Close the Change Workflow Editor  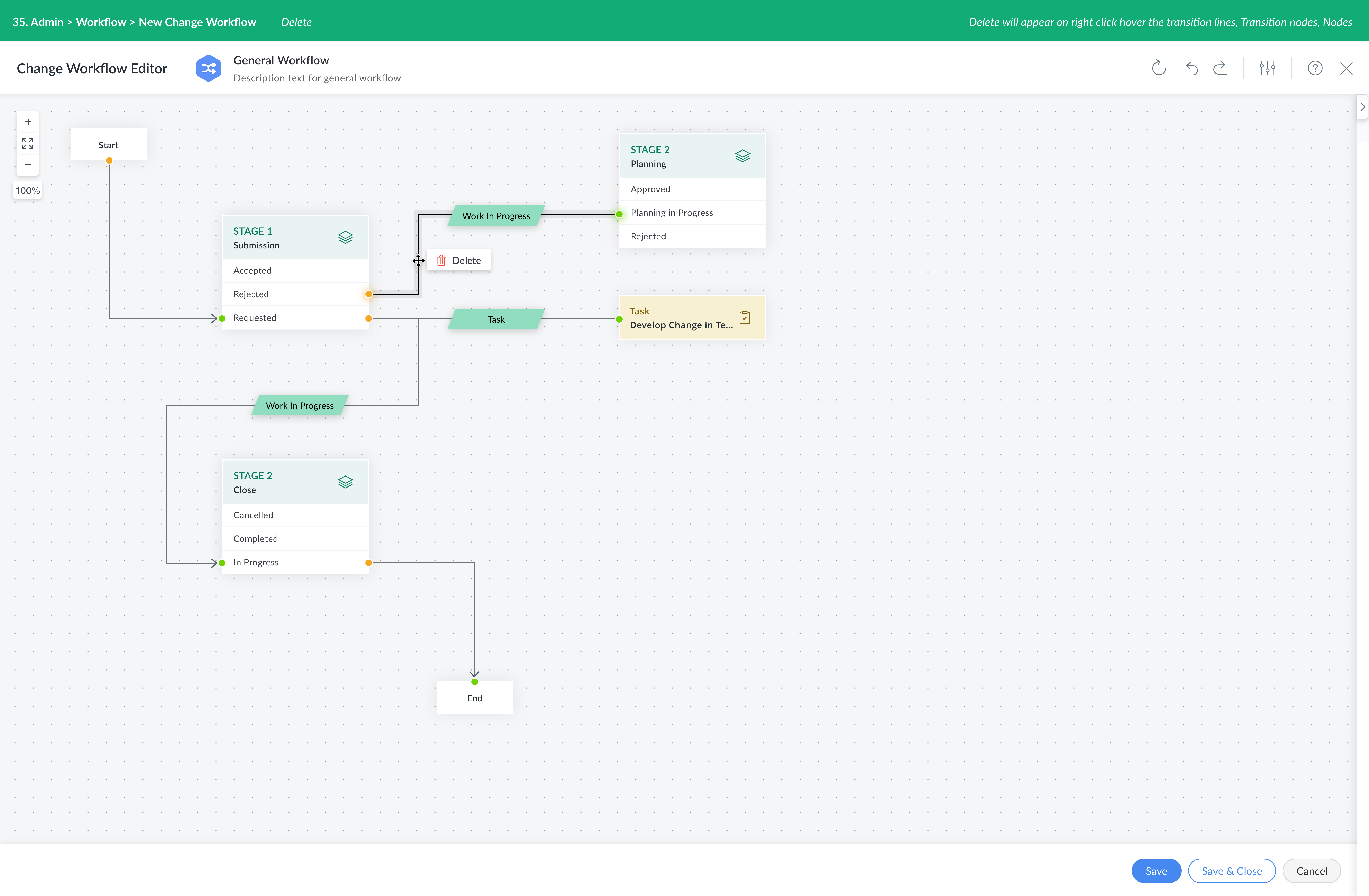(x=1347, y=68)
